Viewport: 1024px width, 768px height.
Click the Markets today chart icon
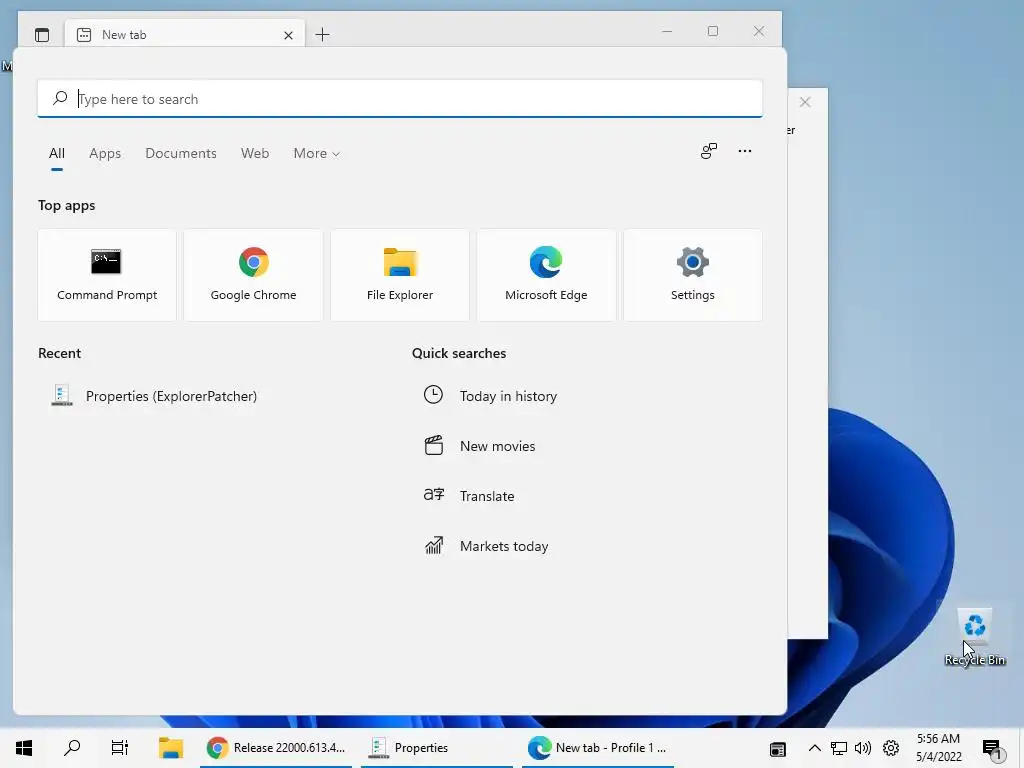[x=434, y=545]
